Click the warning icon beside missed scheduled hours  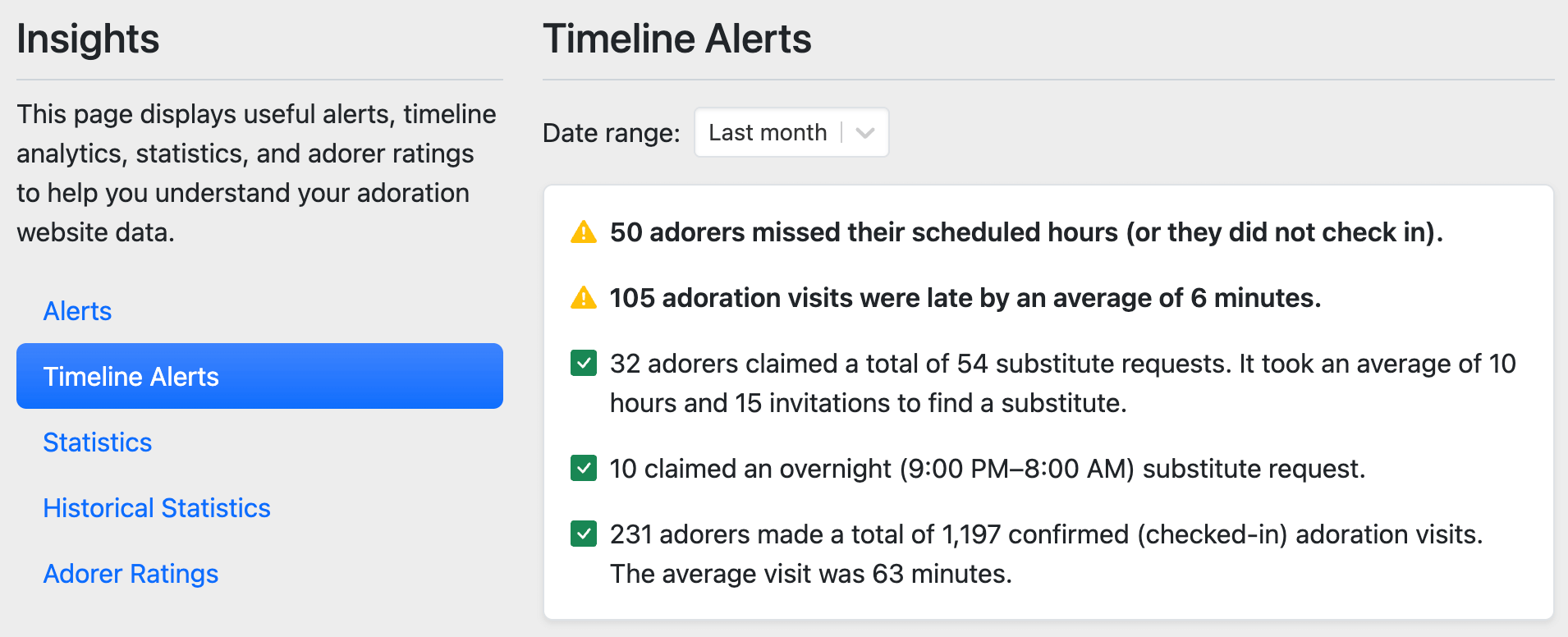click(x=583, y=232)
